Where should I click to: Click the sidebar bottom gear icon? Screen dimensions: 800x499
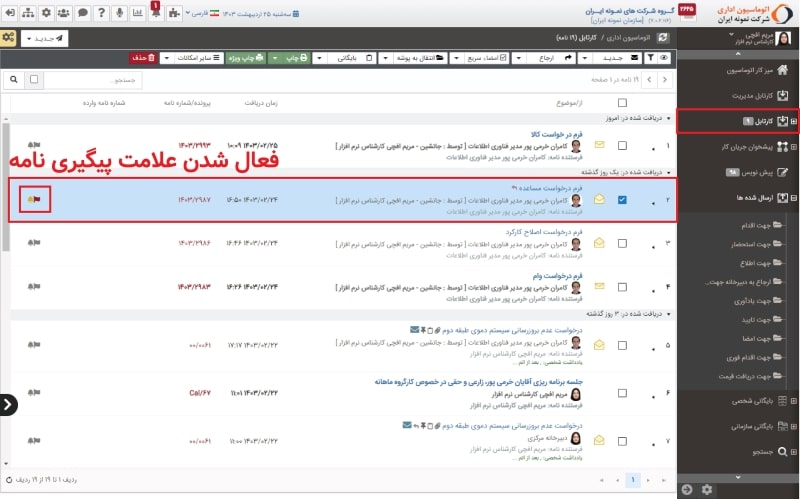pos(707,489)
